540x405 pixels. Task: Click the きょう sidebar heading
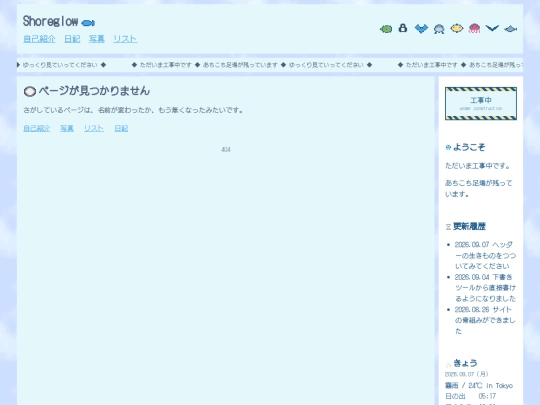pyautogui.click(x=465, y=363)
